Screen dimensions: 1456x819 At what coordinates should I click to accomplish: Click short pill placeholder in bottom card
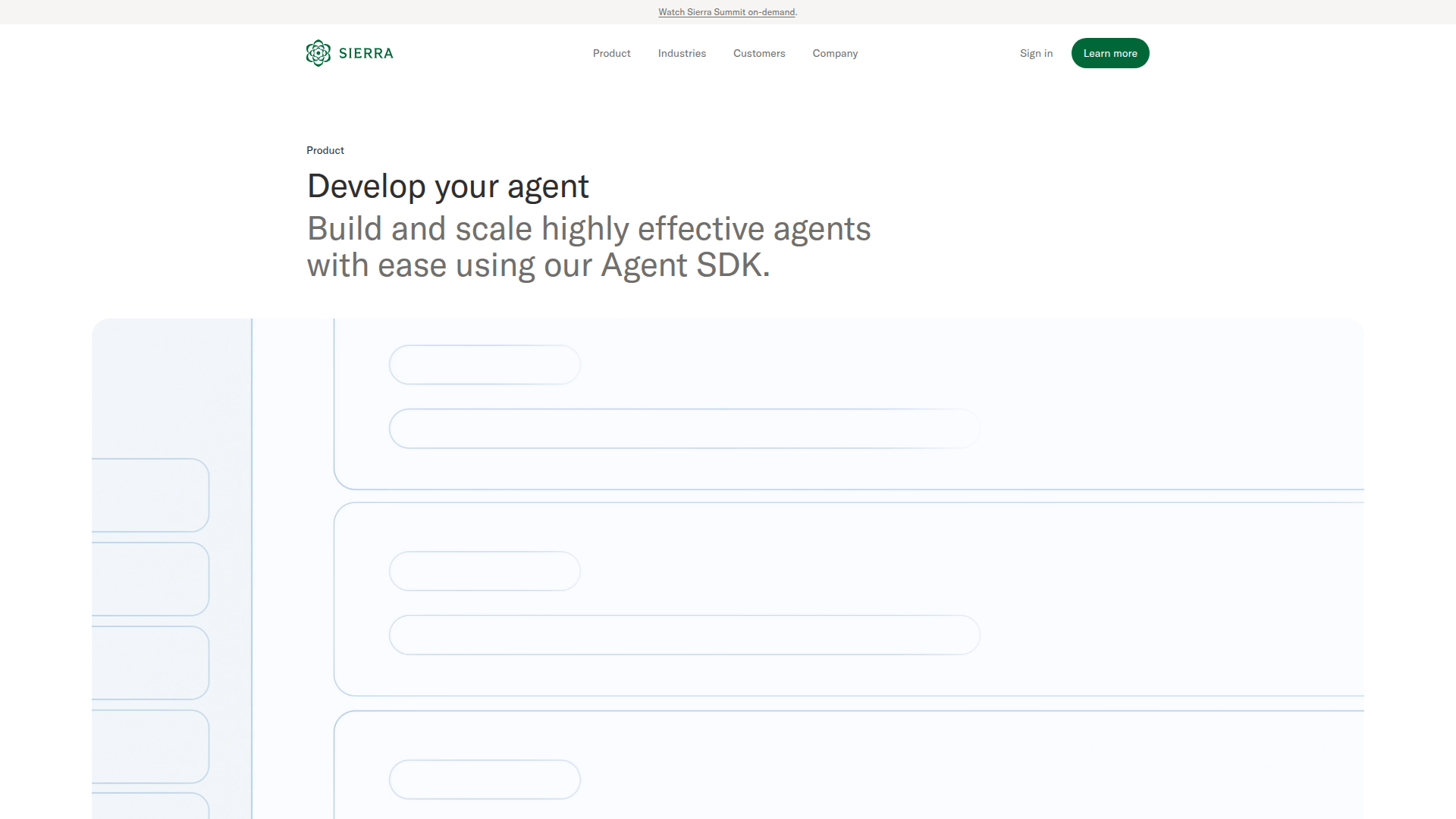tap(485, 780)
